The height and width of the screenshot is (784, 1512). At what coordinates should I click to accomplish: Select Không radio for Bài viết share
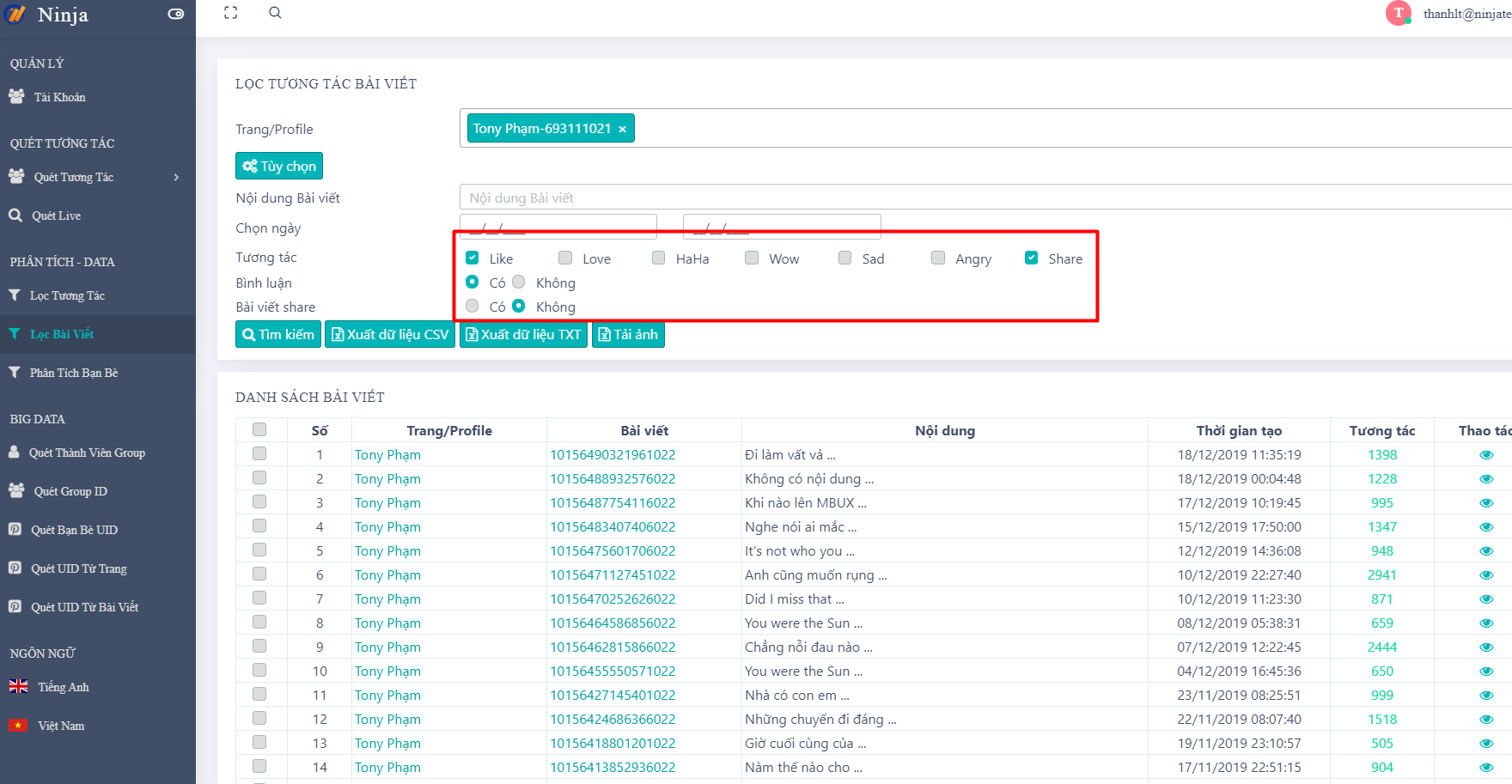(519, 306)
